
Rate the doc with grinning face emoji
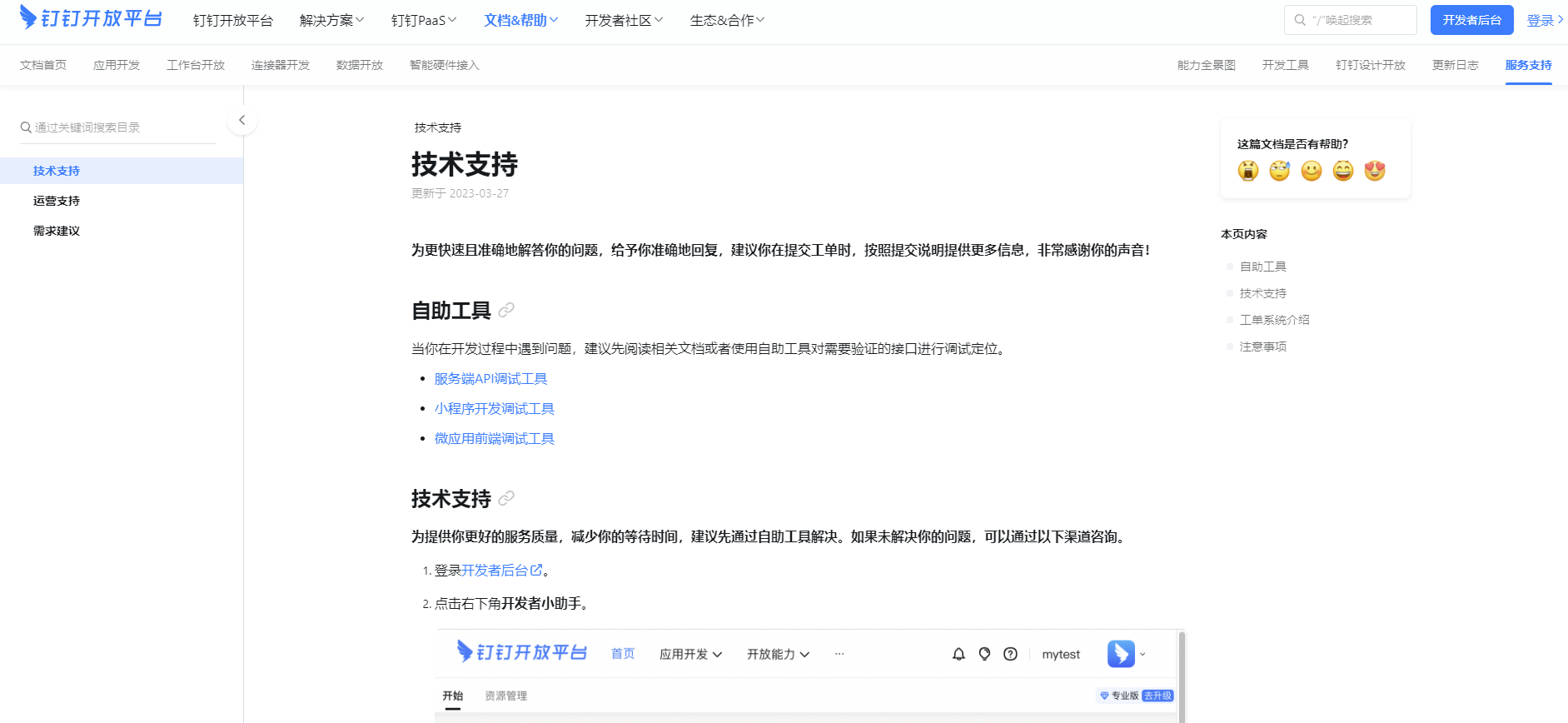[1343, 171]
